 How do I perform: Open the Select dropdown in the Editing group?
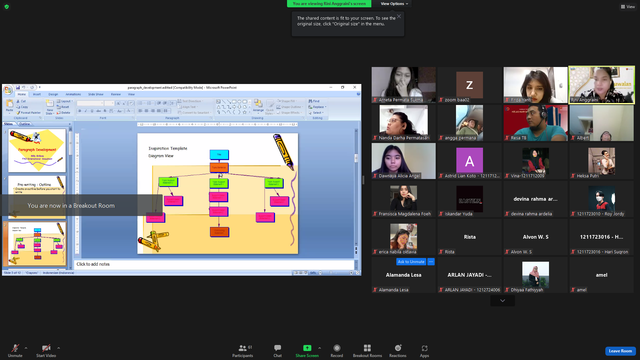316,113
